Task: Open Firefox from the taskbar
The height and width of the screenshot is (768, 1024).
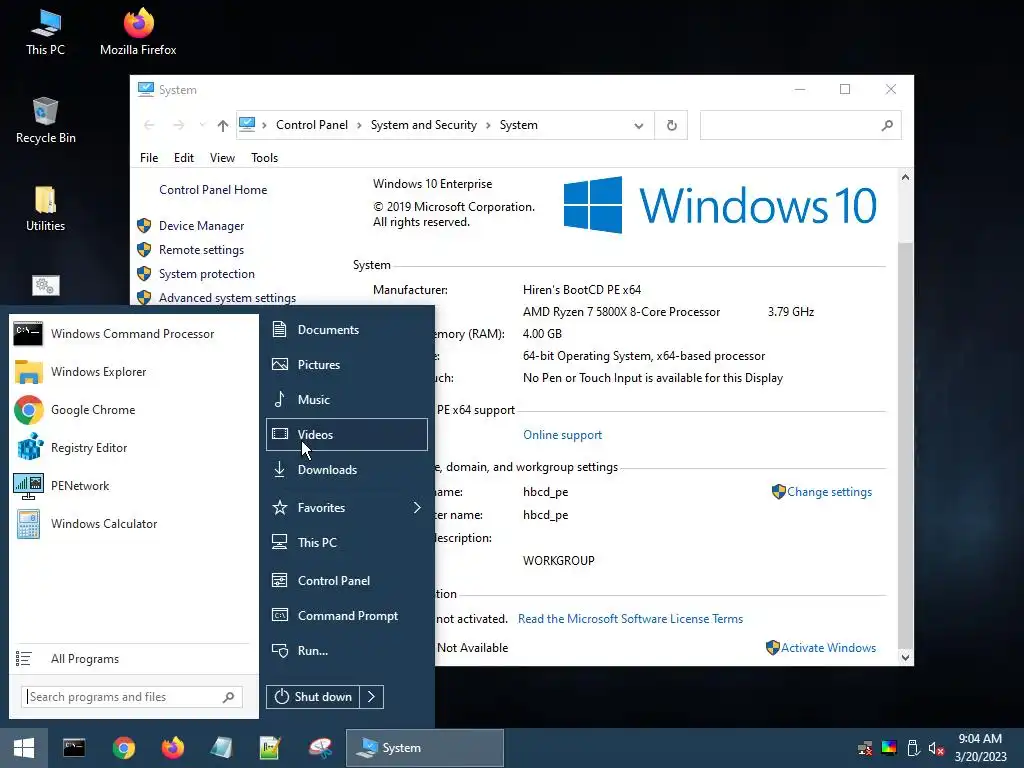Action: point(173,748)
